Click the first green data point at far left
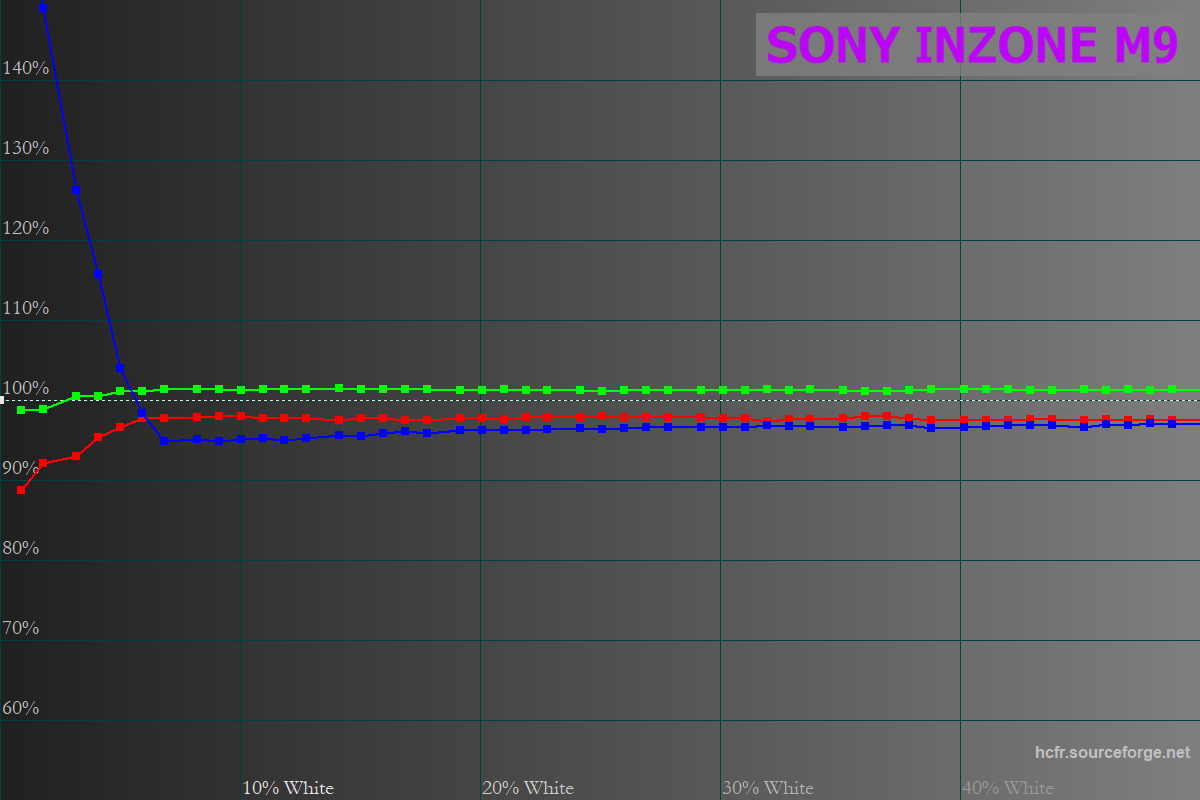 point(21,410)
